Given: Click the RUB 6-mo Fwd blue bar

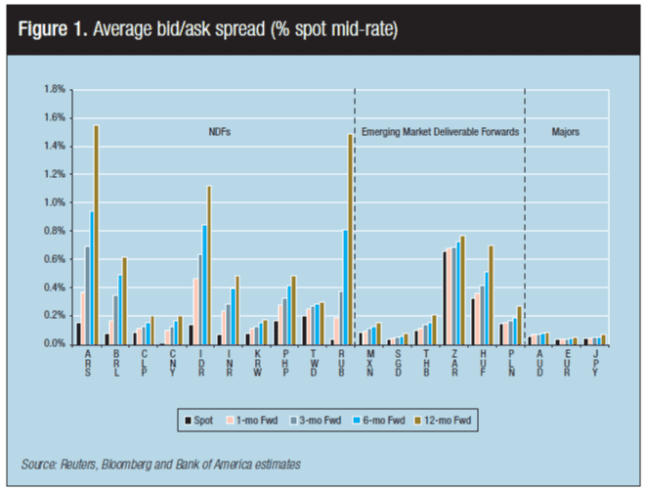Looking at the screenshot, I should click(x=346, y=287).
